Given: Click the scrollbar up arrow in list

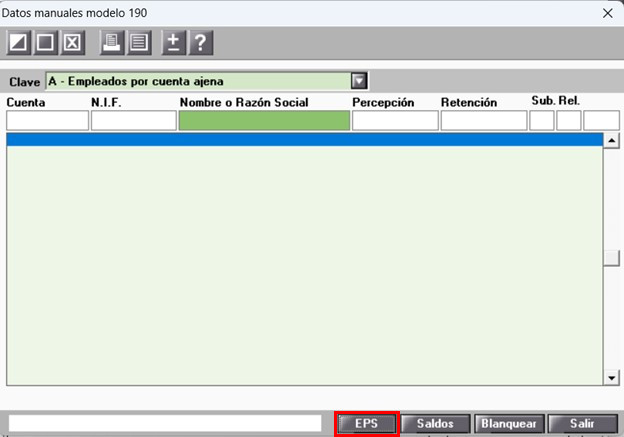Looking at the screenshot, I should tap(612, 140).
